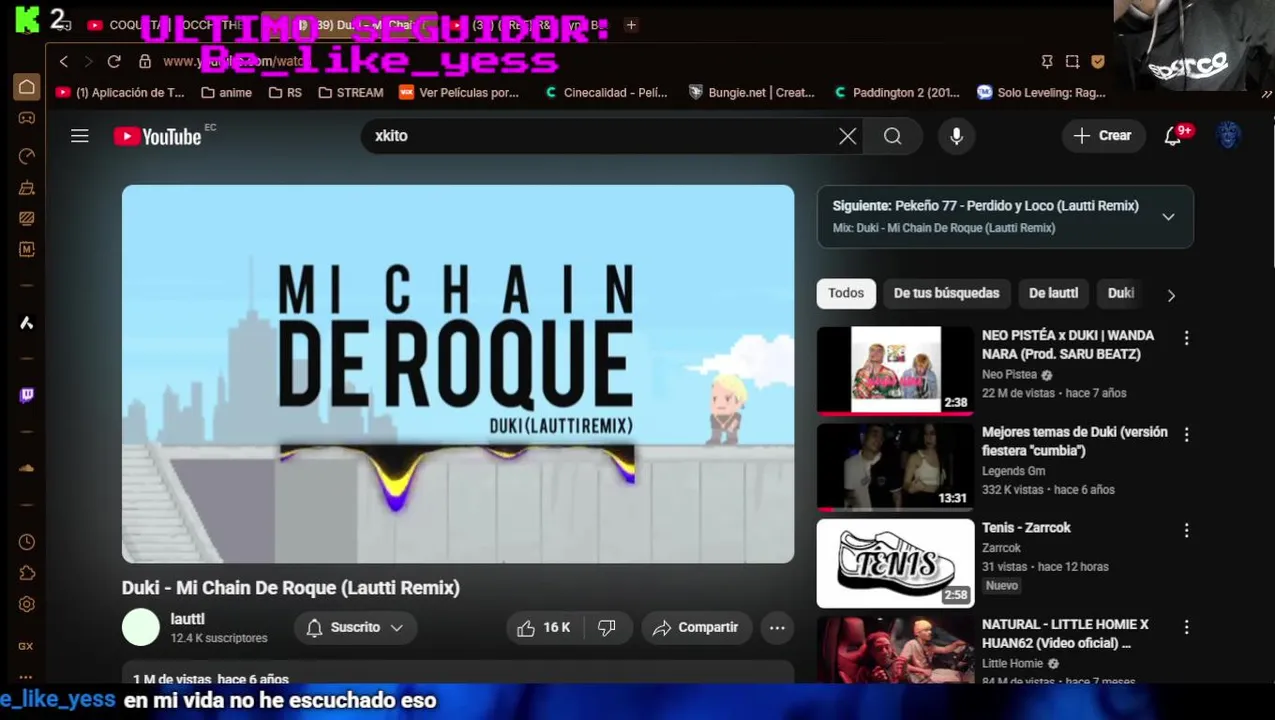
Task: Open YouTube notifications bell
Action: pyautogui.click(x=1173, y=136)
